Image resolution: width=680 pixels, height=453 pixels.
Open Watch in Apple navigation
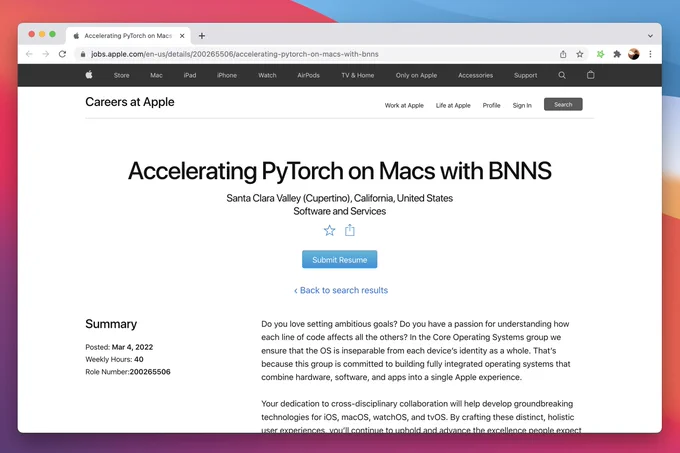click(x=267, y=75)
